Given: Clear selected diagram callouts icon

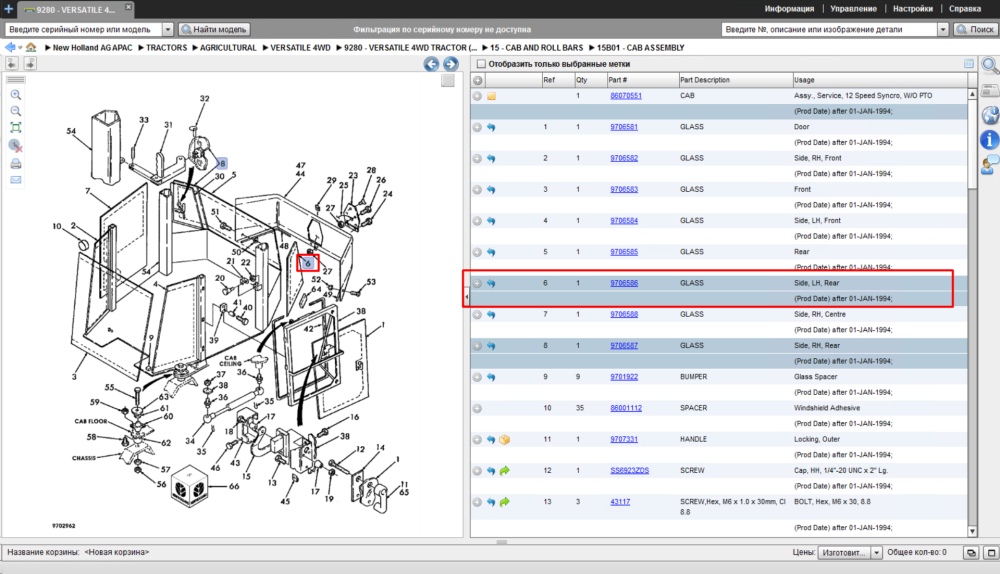Looking at the screenshot, I should (x=16, y=146).
